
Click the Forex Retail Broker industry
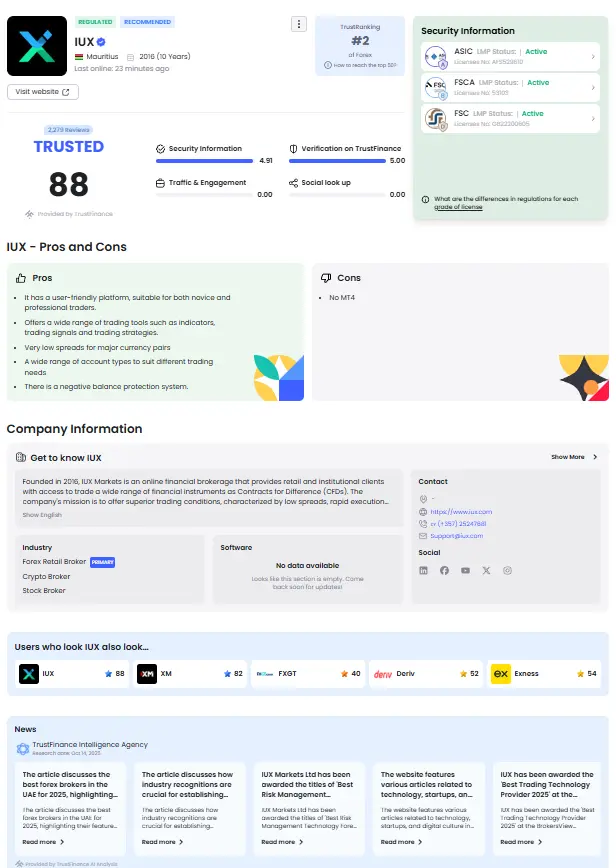click(54, 562)
